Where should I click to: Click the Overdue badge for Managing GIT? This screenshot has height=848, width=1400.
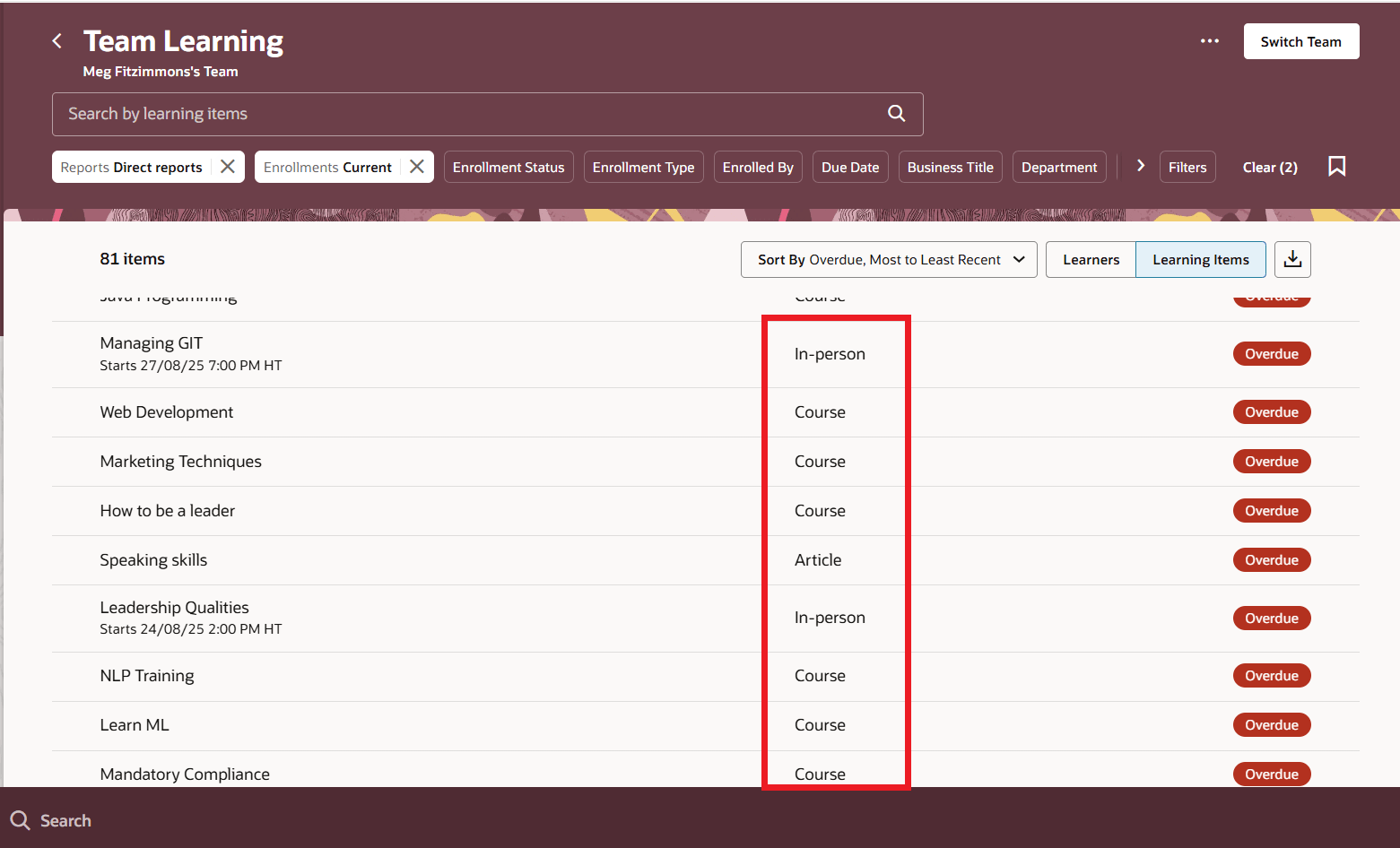1272,353
